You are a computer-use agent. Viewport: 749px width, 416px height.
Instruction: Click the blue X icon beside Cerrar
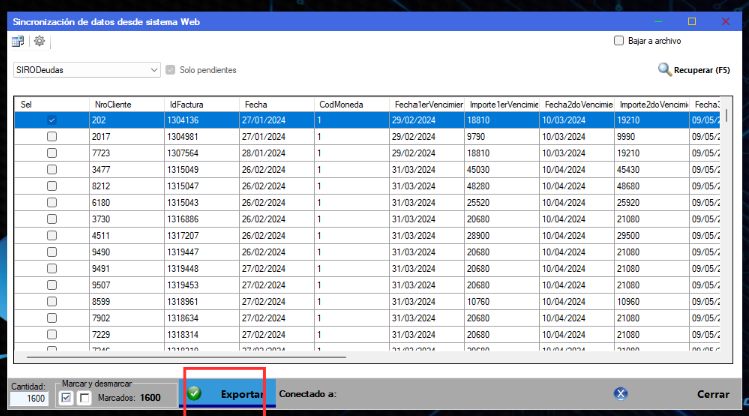(620, 394)
